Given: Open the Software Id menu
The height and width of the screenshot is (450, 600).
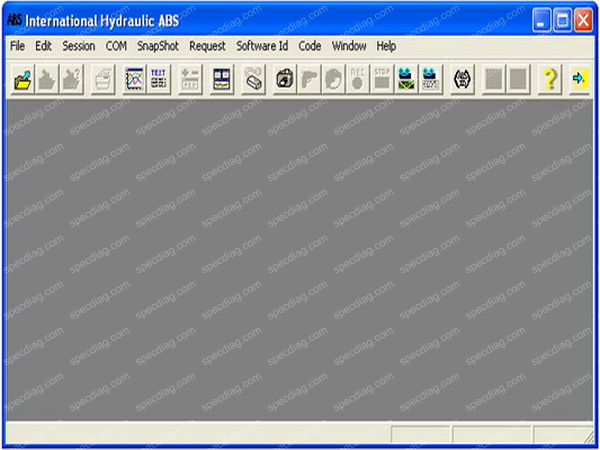Looking at the screenshot, I should tap(262, 46).
